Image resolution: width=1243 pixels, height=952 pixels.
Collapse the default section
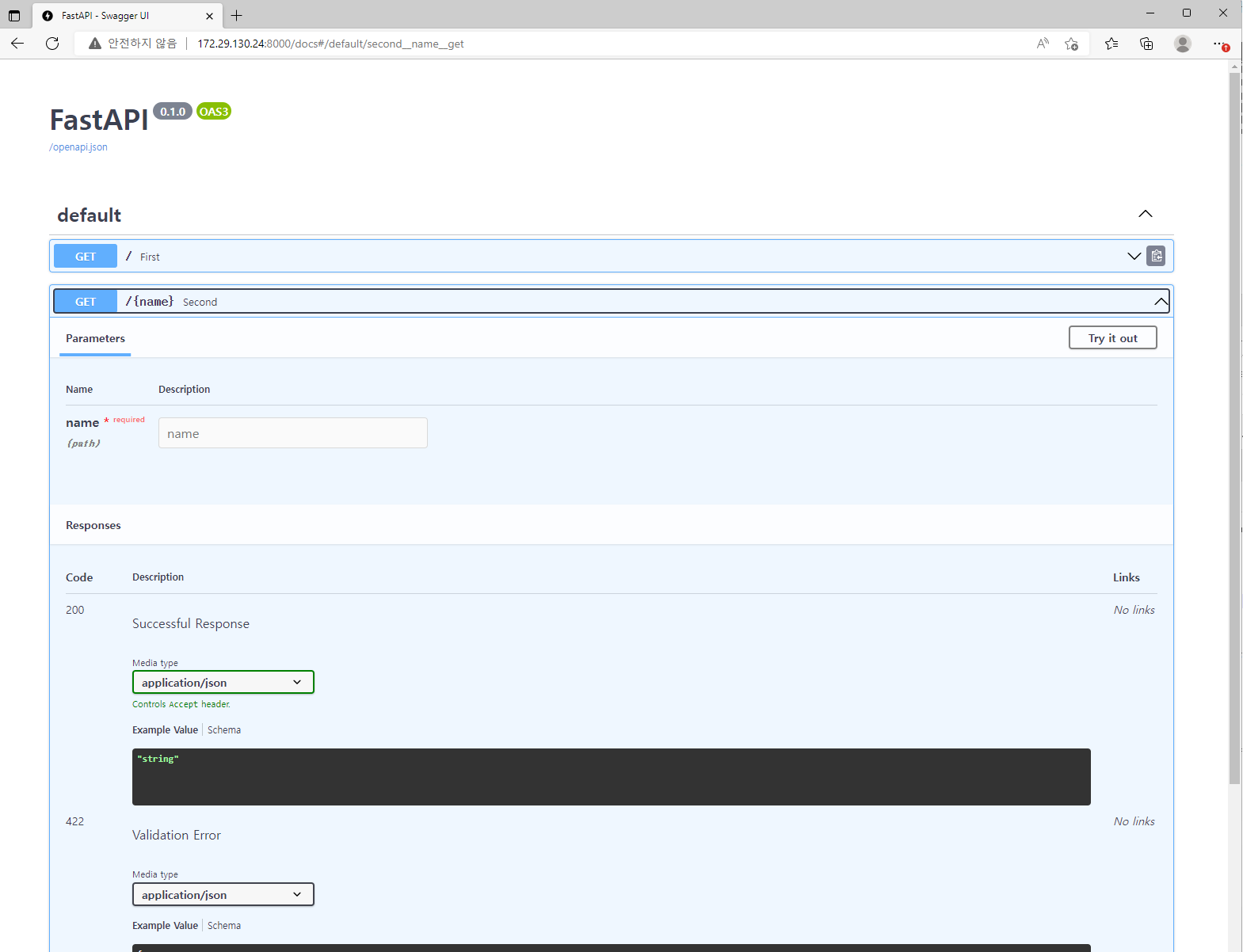click(1146, 214)
